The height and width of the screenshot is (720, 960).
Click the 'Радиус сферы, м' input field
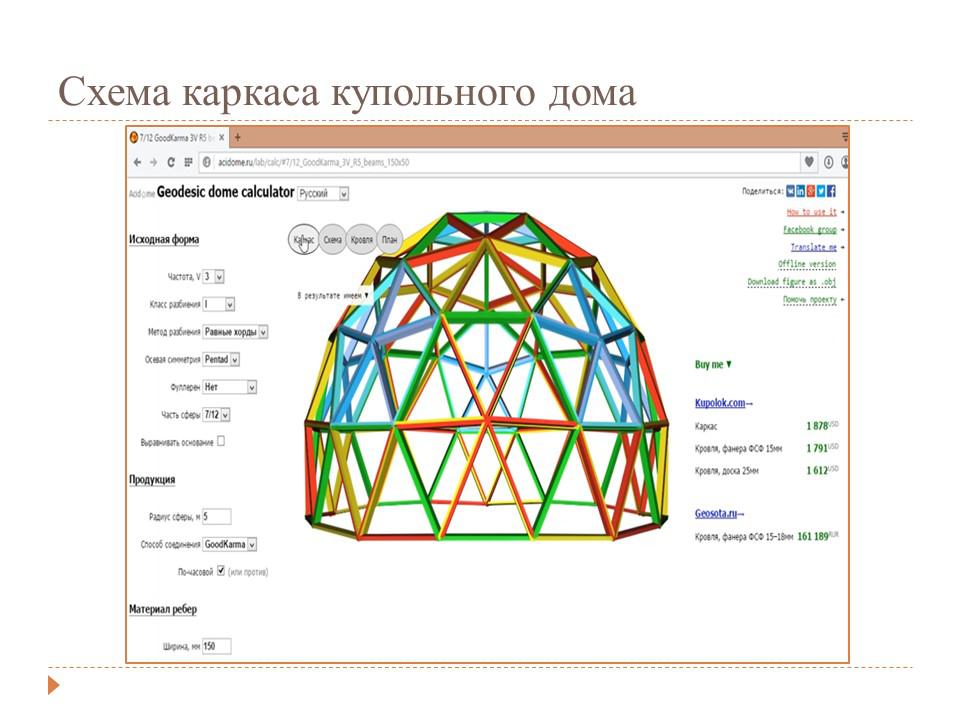point(216,516)
